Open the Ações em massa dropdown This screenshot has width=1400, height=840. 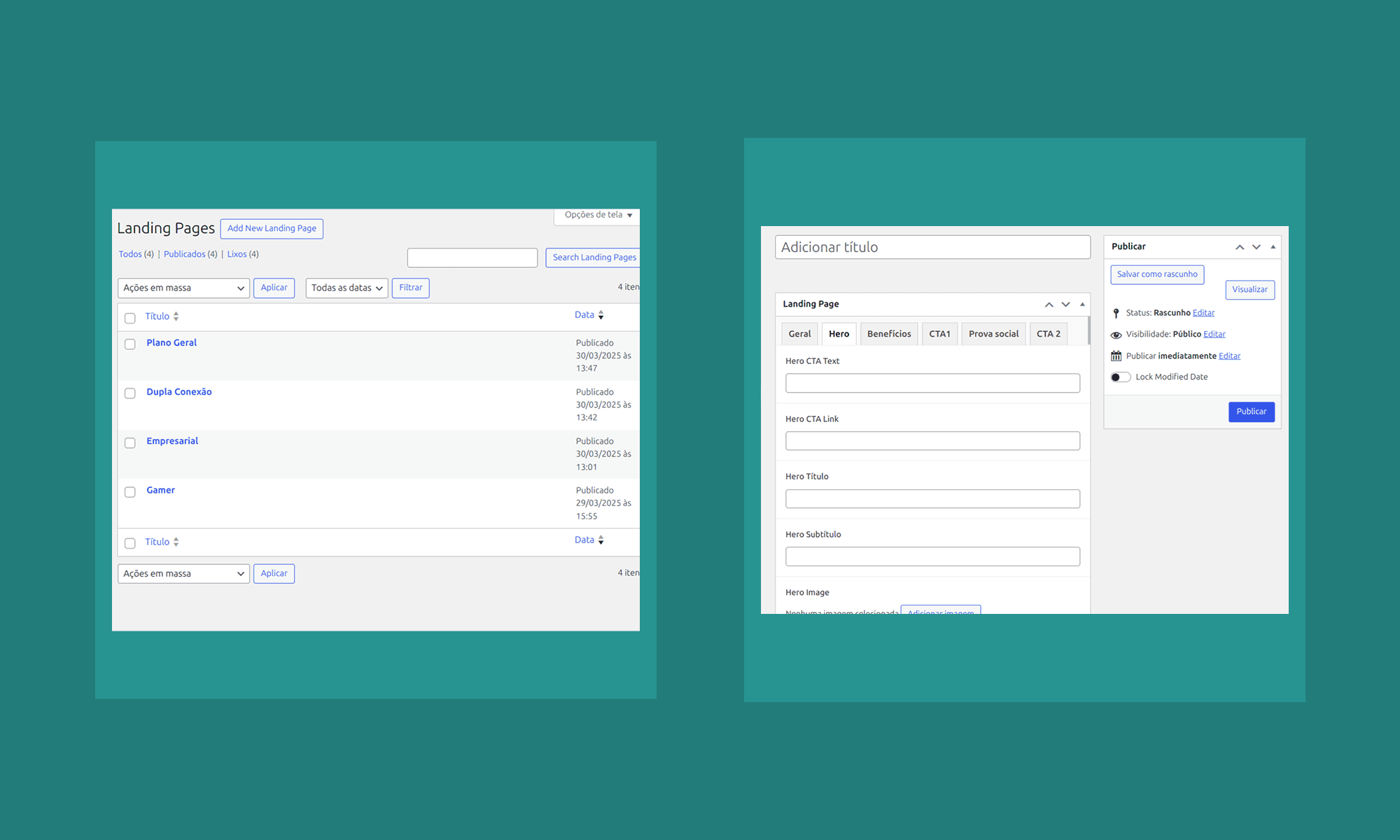click(x=183, y=288)
